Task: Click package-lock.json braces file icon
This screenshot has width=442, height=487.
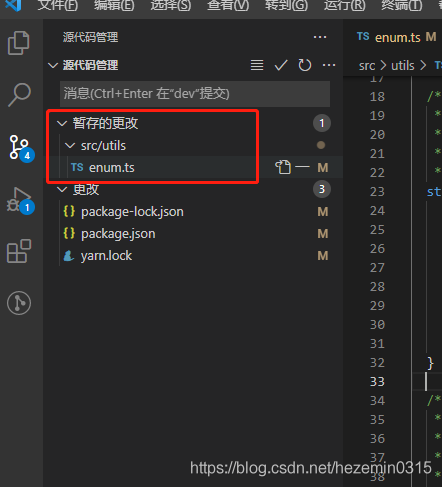Action: point(69,211)
